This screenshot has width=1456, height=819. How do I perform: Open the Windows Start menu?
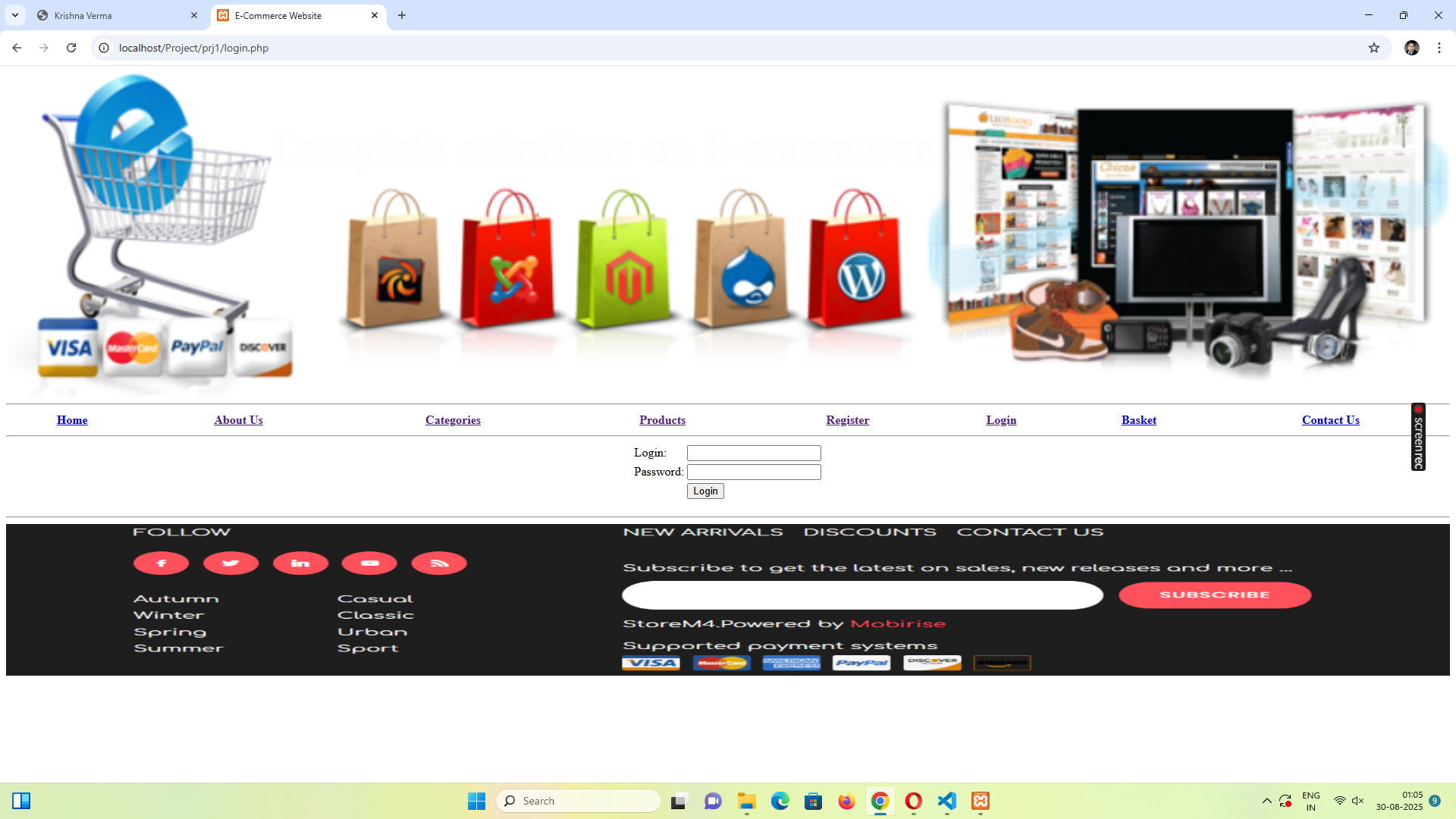[476, 801]
